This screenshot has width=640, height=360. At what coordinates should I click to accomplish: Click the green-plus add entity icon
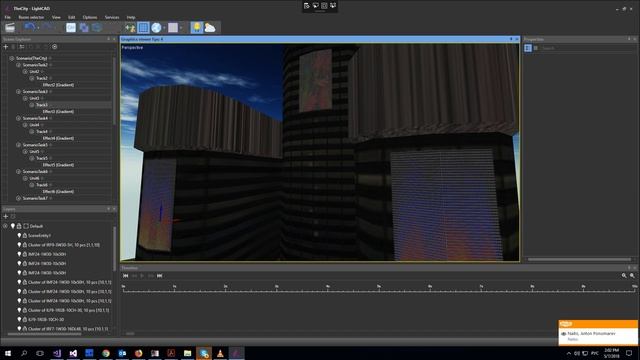point(130,28)
